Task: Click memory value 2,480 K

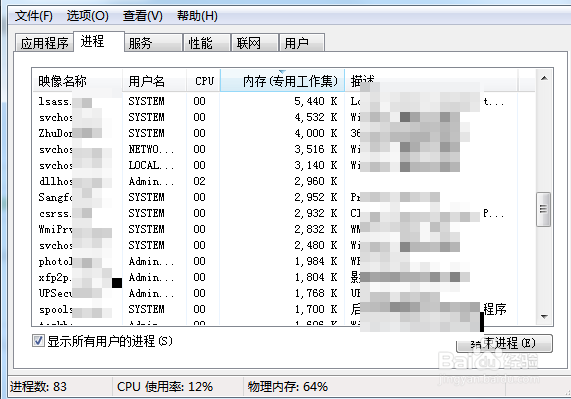Action: pos(316,245)
